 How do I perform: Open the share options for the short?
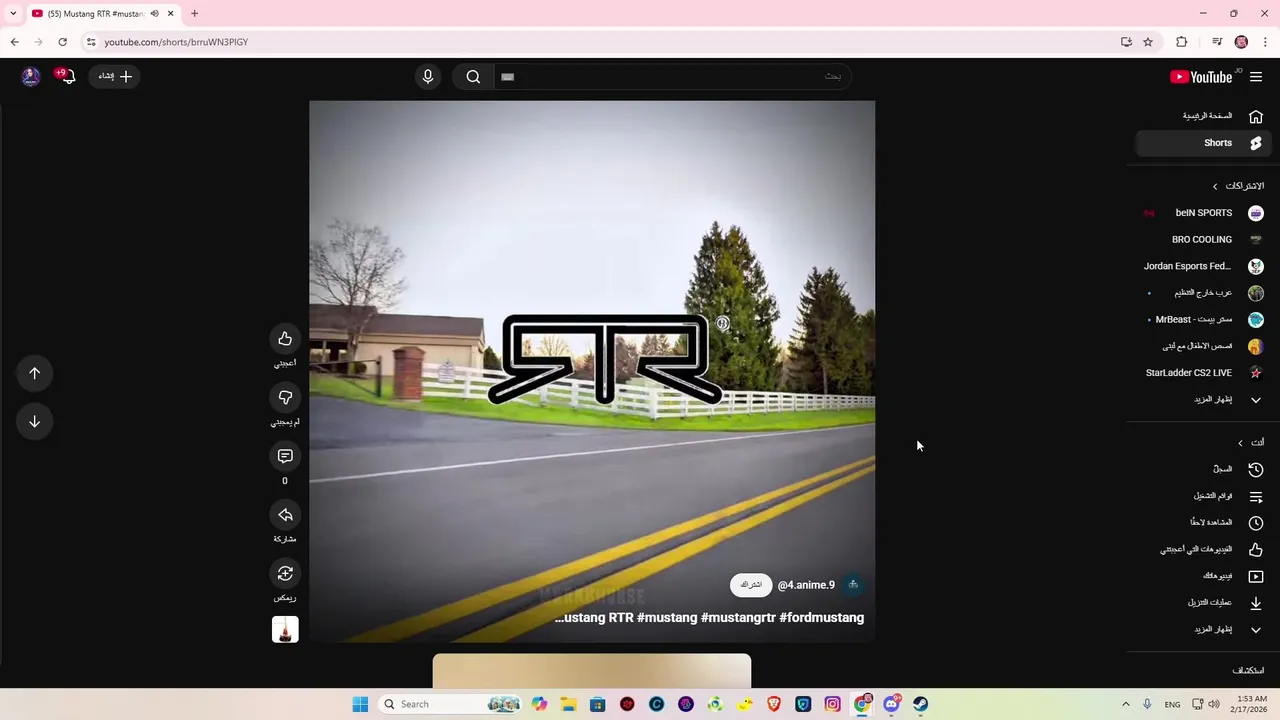pos(285,514)
